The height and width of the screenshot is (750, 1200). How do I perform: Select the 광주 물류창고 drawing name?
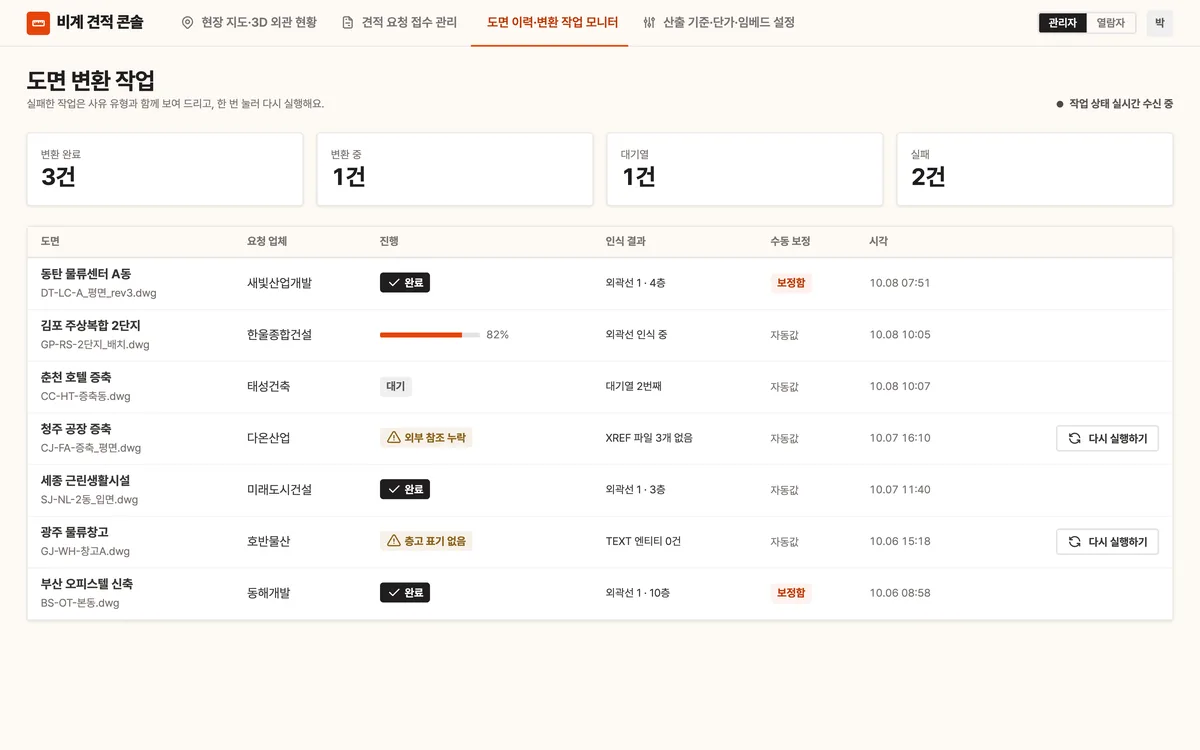click(74, 532)
